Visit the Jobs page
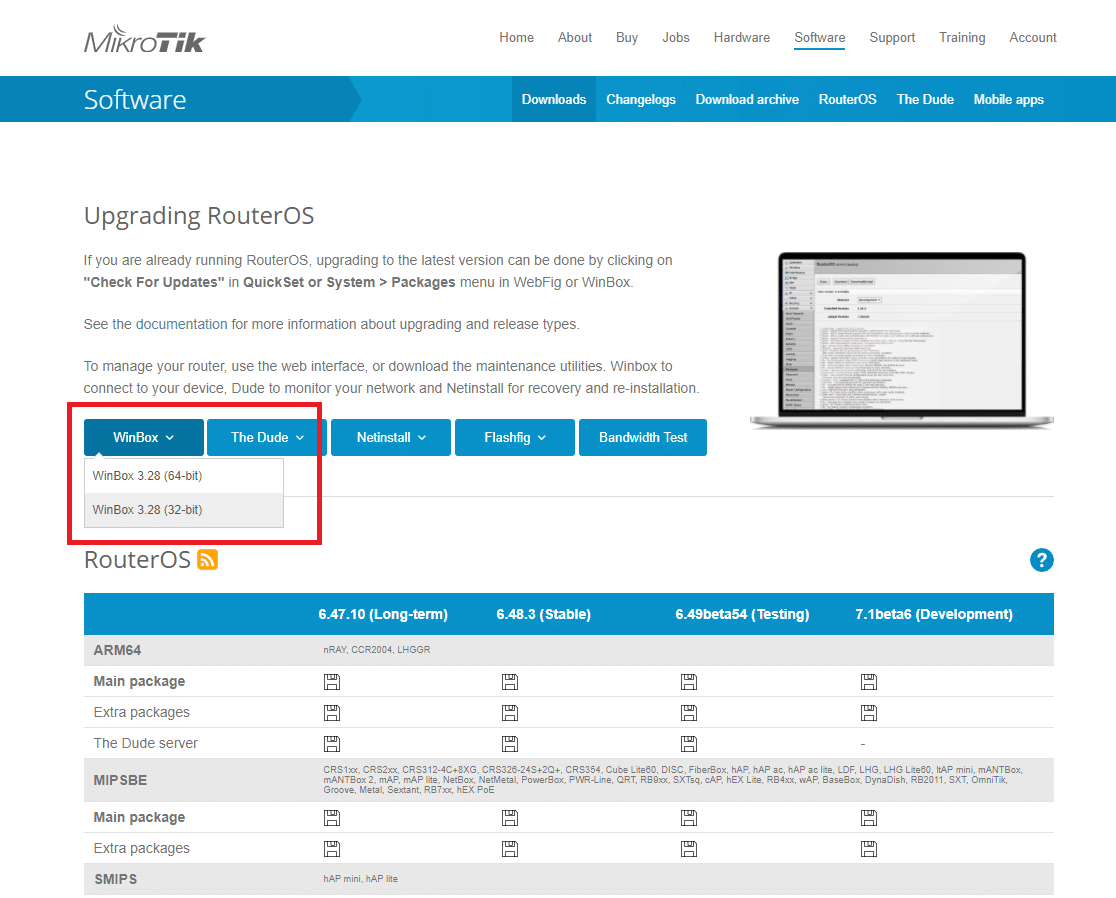 pos(675,38)
